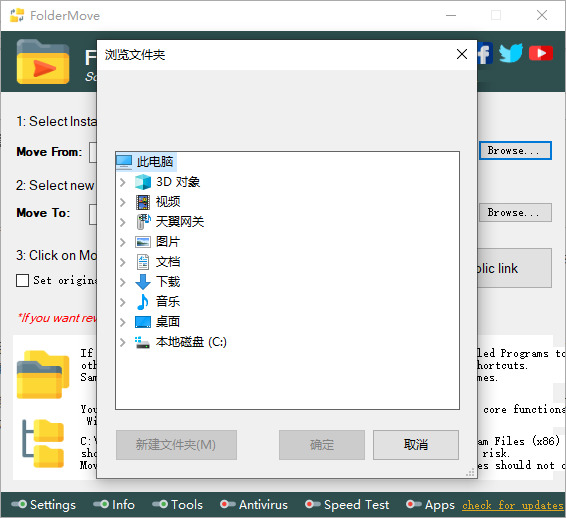Open the check for updates link

coord(513,505)
